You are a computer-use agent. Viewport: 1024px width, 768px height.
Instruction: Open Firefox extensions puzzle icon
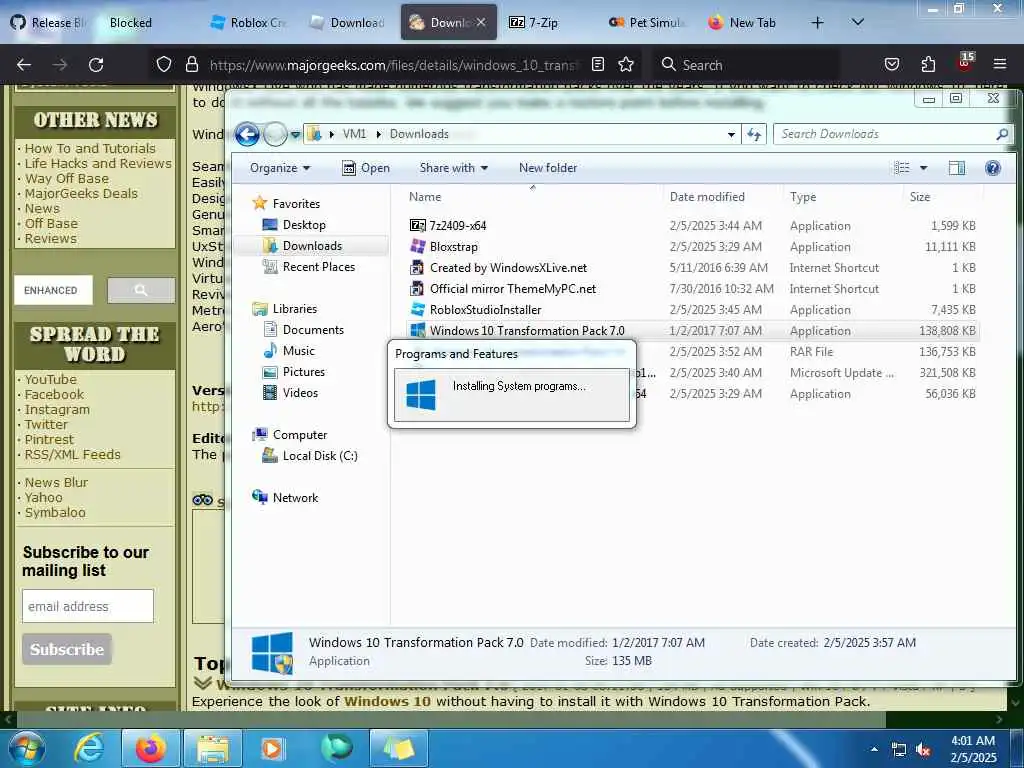(928, 65)
